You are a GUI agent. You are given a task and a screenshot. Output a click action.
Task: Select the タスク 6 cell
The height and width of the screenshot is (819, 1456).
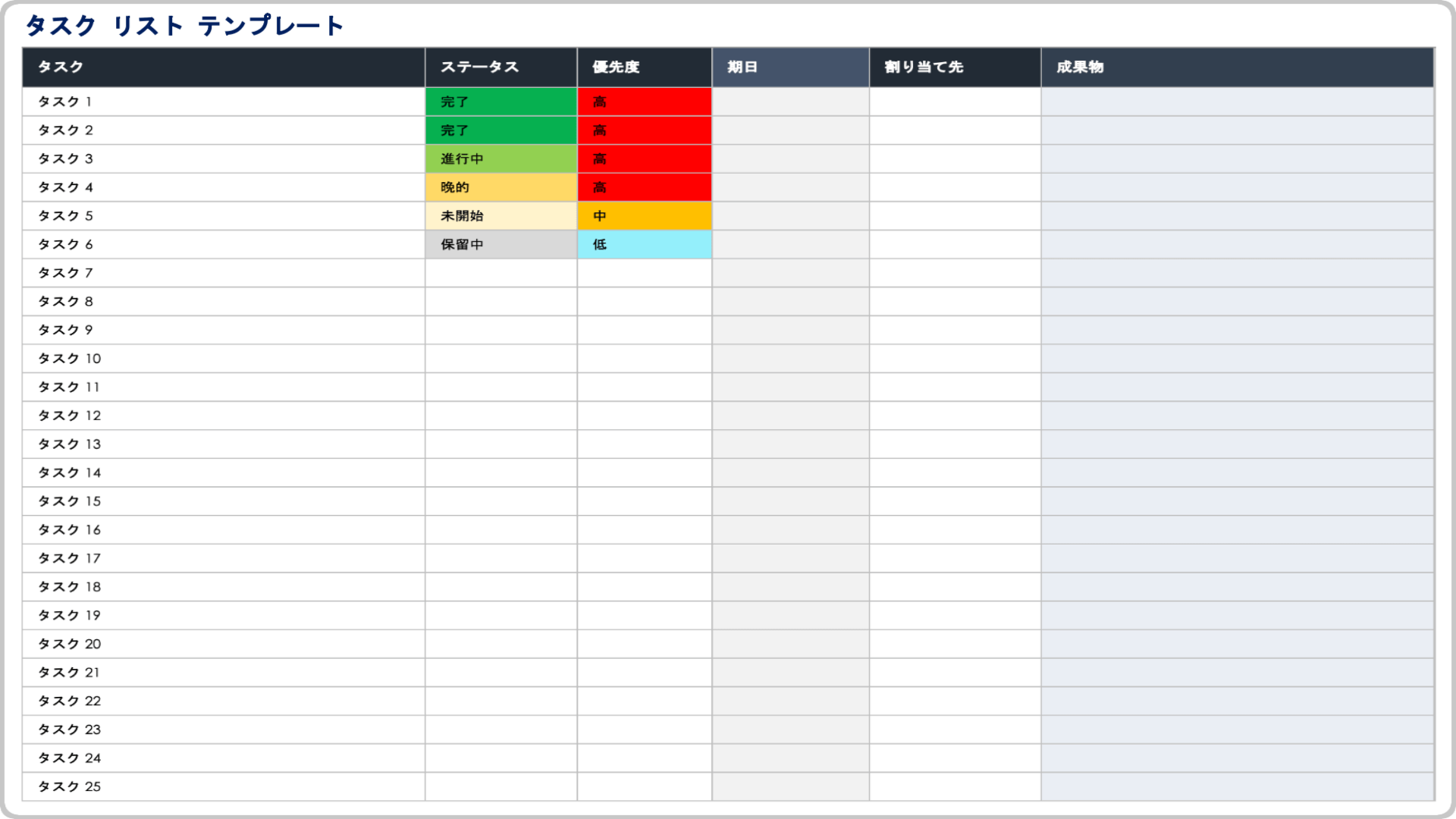(224, 244)
